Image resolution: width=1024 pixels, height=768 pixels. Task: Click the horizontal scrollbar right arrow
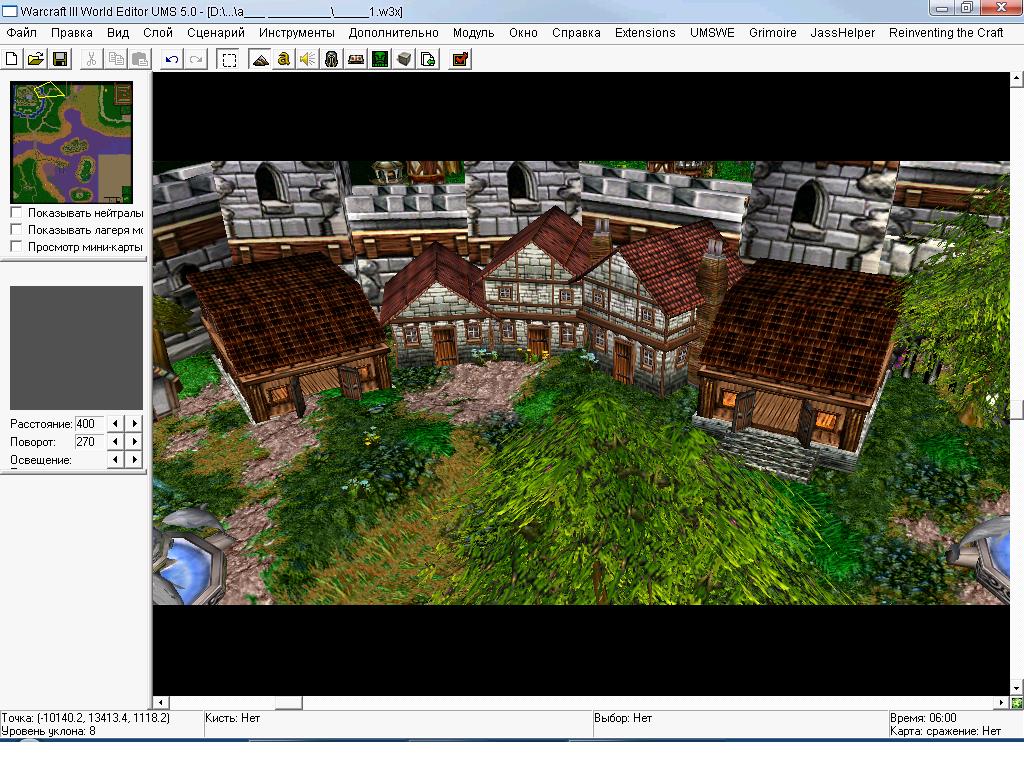tap(1002, 703)
